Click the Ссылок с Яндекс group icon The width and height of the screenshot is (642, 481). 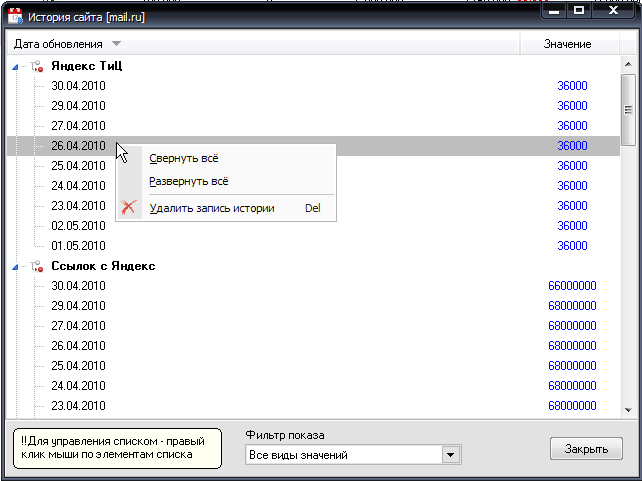(37, 267)
